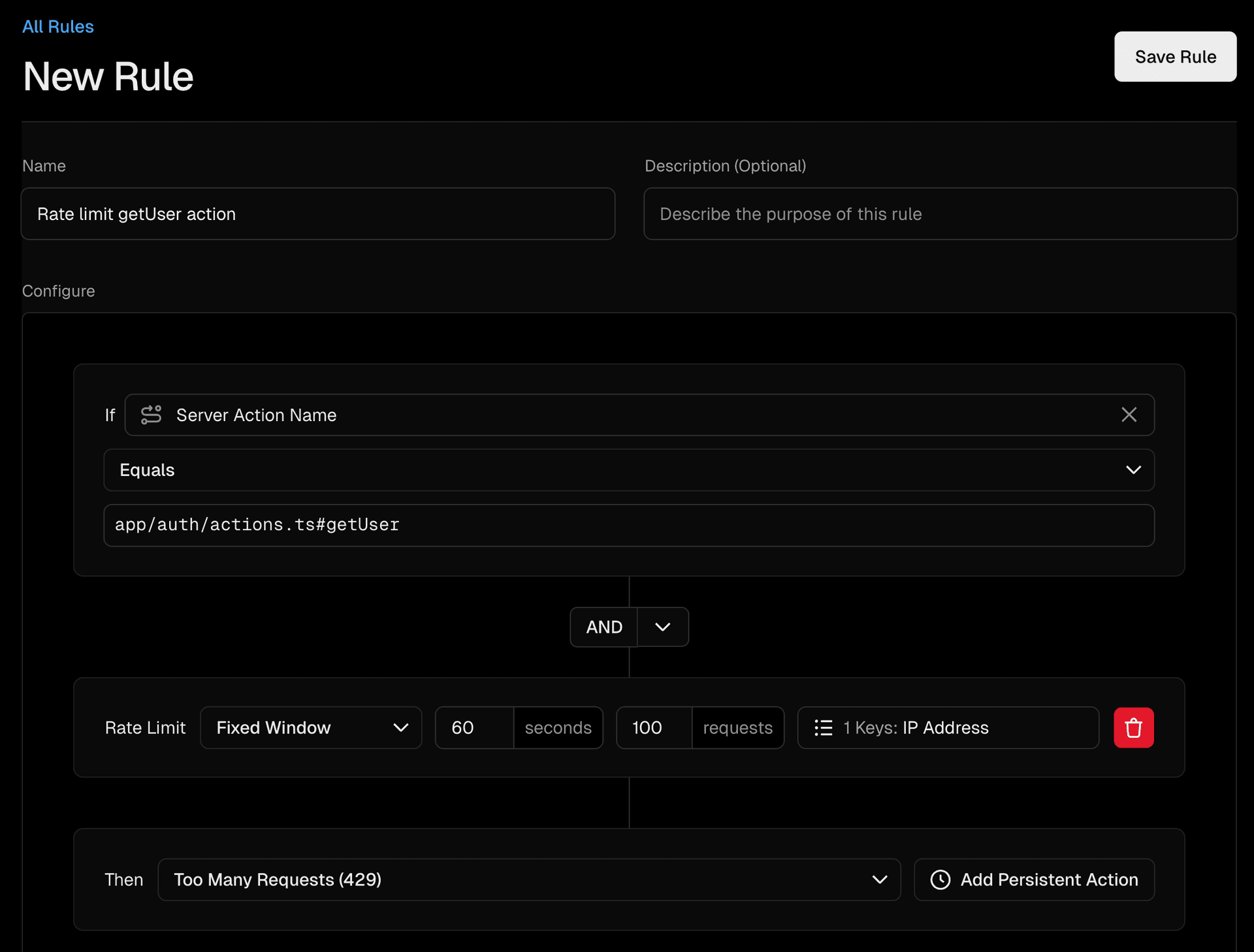The image size is (1254, 952).
Task: Expand the Equals operator chevron
Action: pos(1133,470)
